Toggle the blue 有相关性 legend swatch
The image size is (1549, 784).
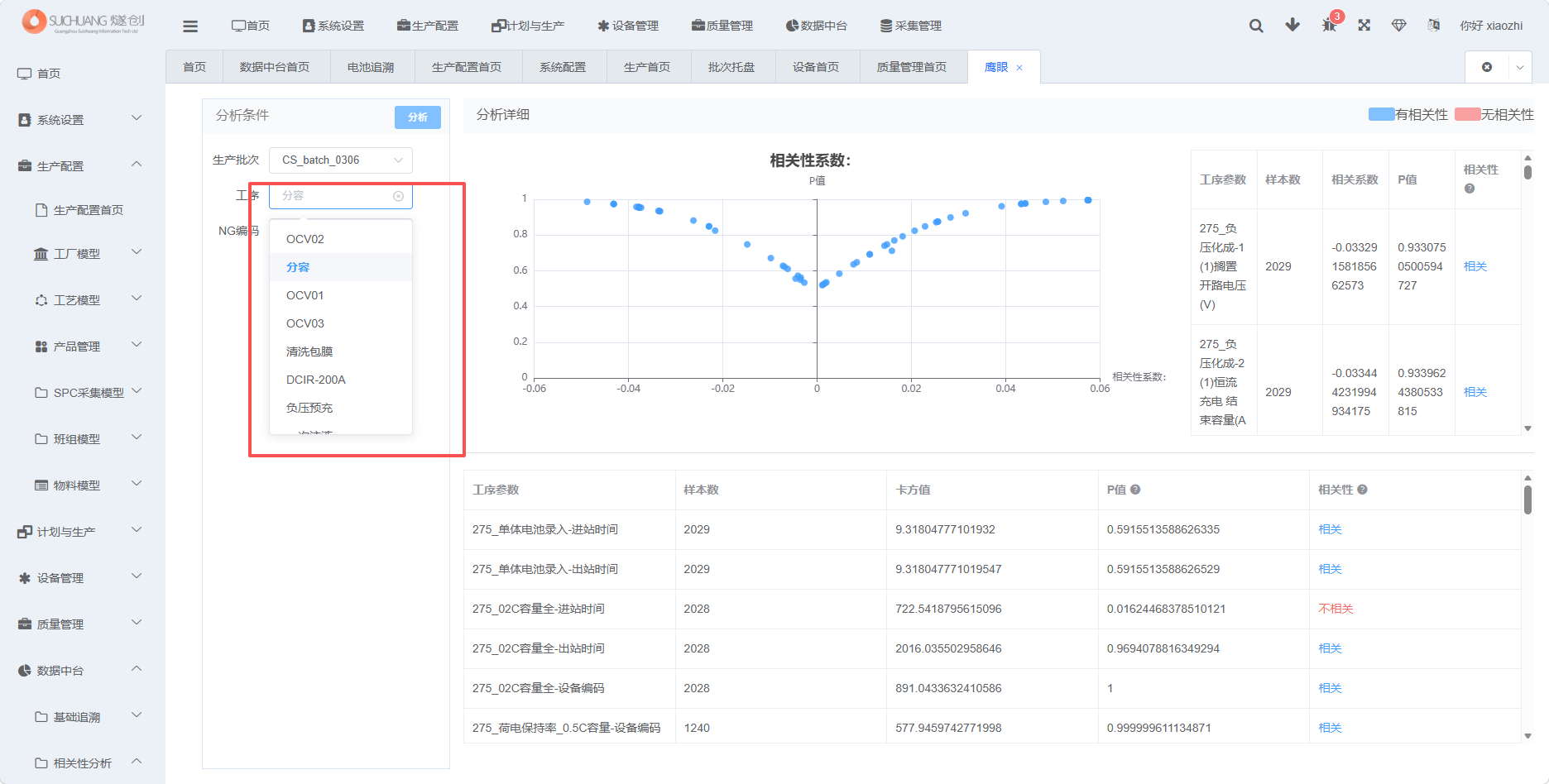[x=1382, y=114]
